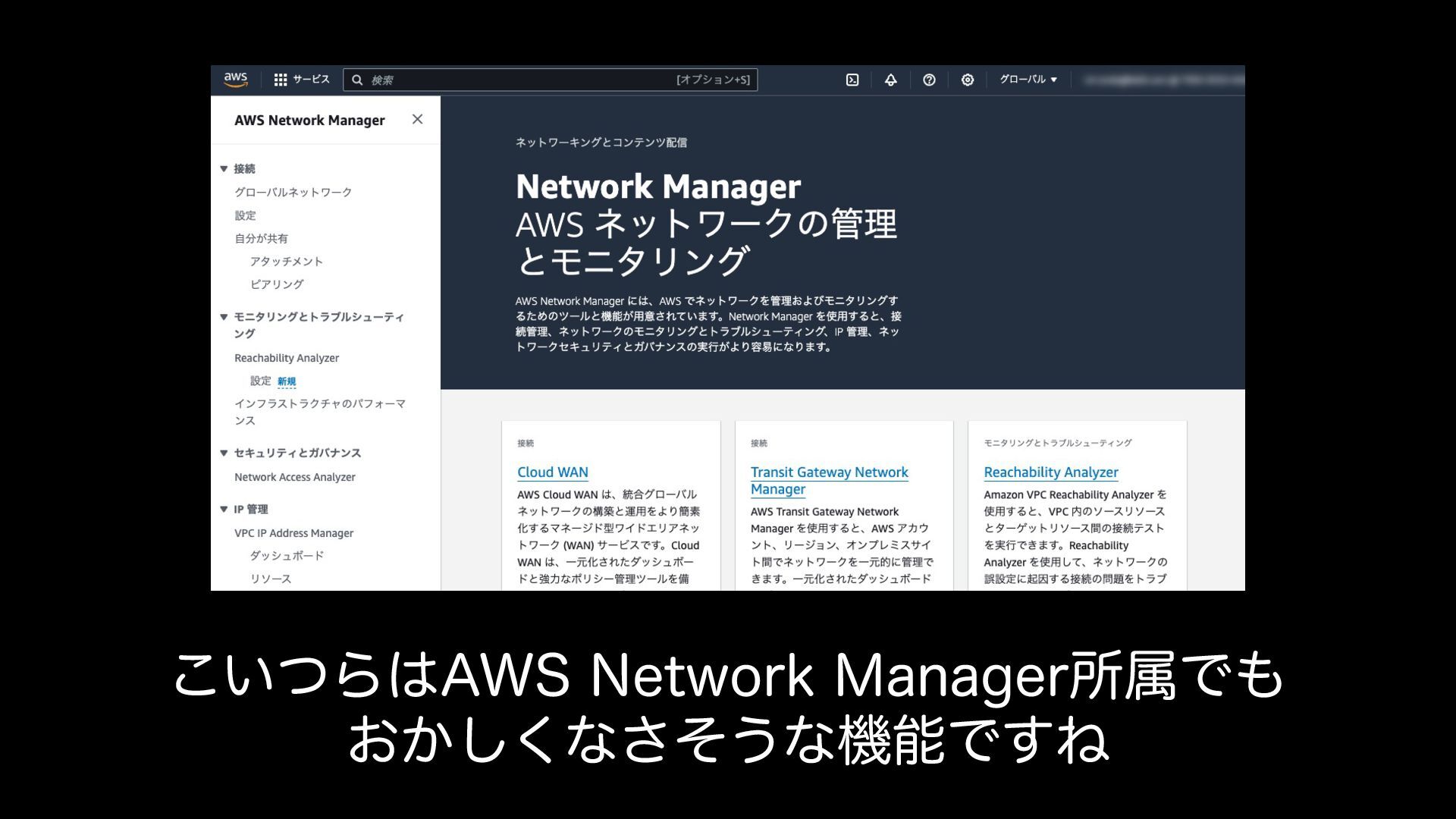The image size is (1456, 819).
Task: Click the help question mark icon
Action: (929, 80)
